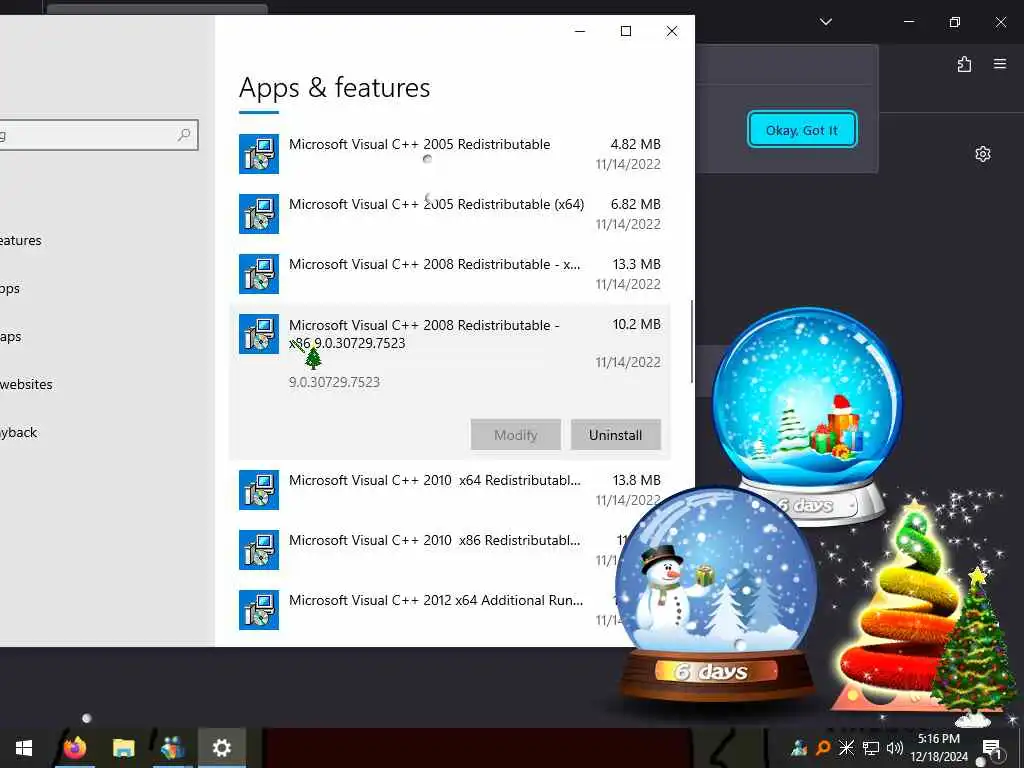
Task: Click the gear icon in browser page
Action: (x=983, y=154)
